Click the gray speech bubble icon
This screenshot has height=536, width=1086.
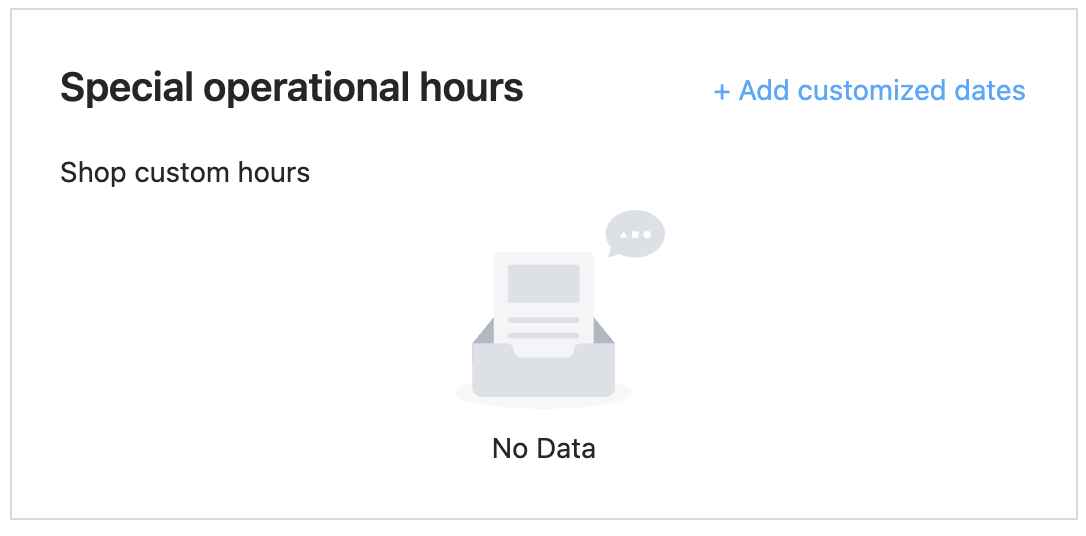pos(635,234)
